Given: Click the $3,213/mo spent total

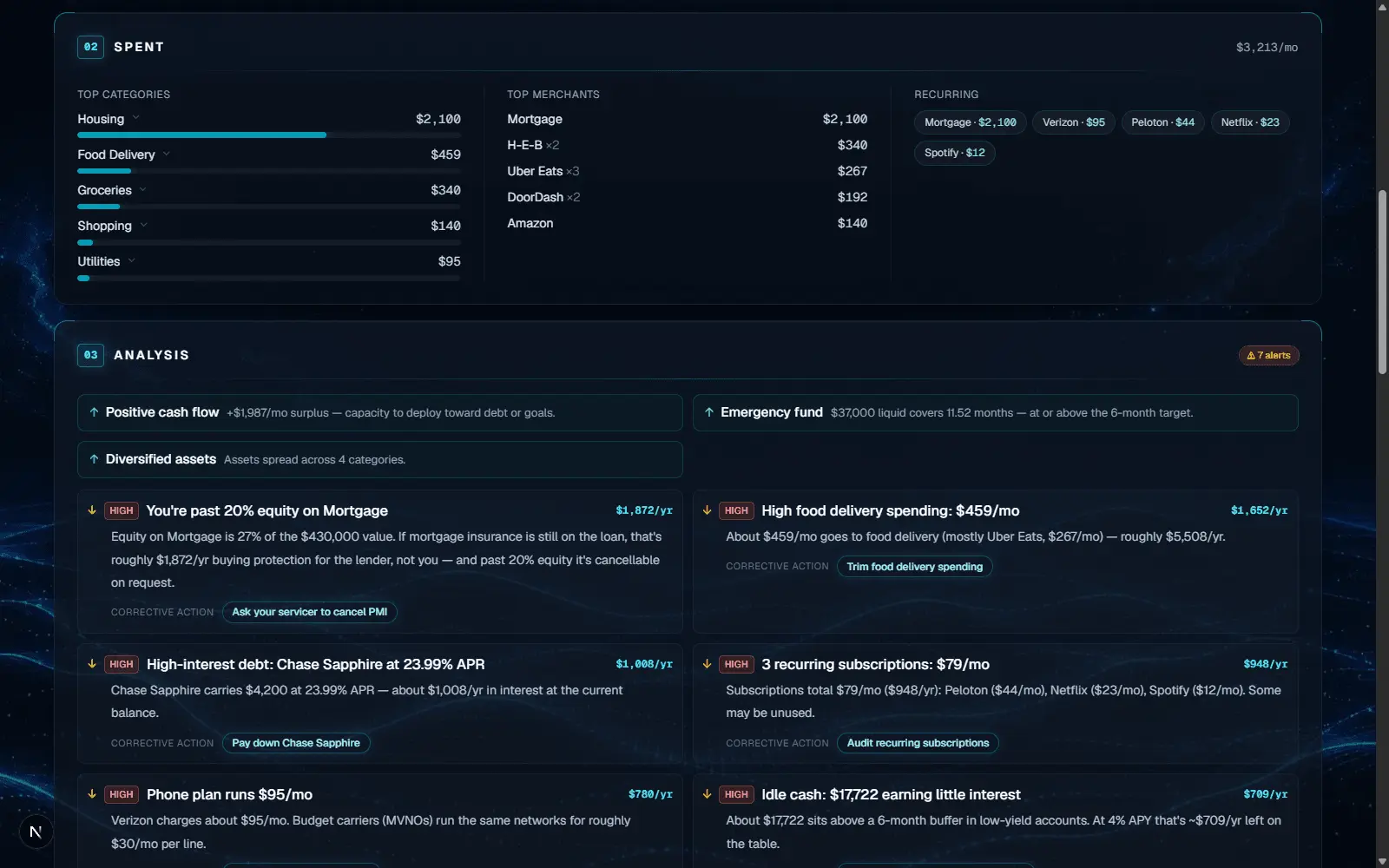Looking at the screenshot, I should click(x=1267, y=47).
